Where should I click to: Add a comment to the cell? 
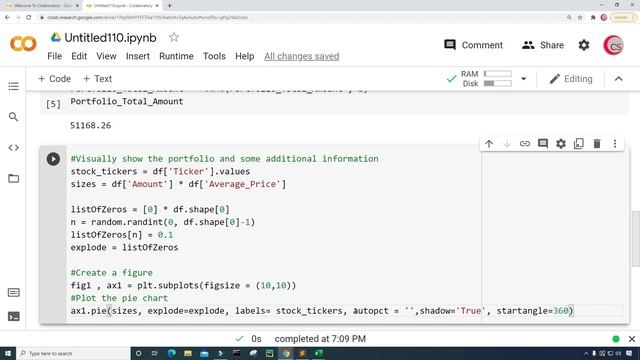tap(543, 144)
